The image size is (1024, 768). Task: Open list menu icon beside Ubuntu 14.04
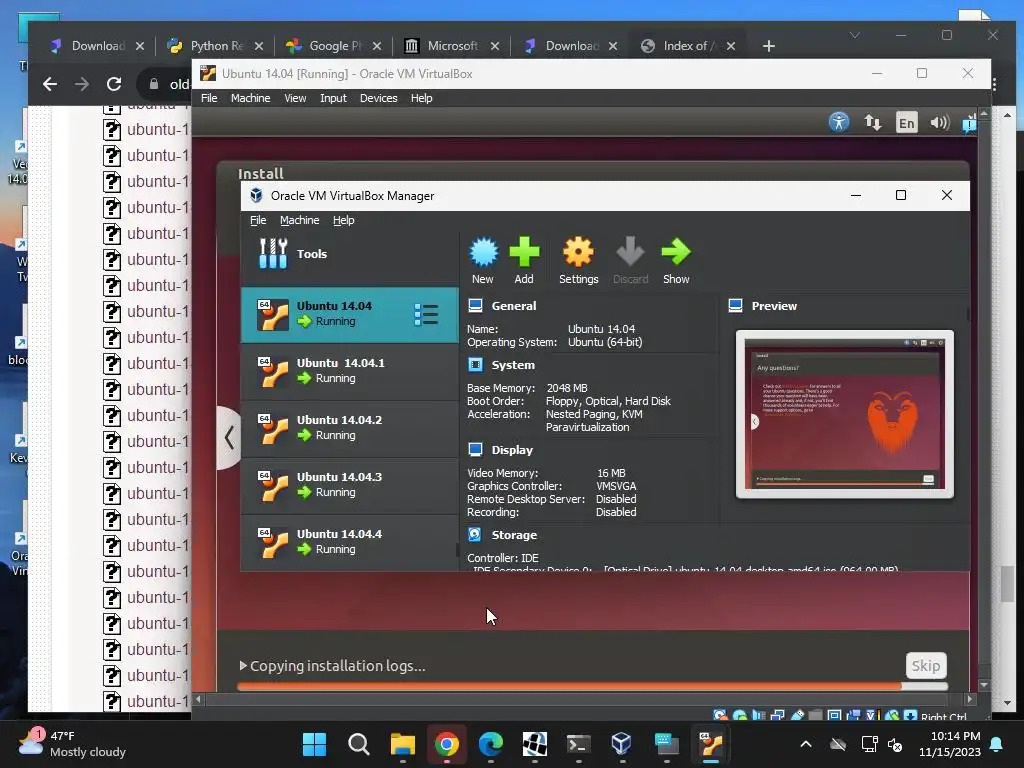click(x=426, y=315)
